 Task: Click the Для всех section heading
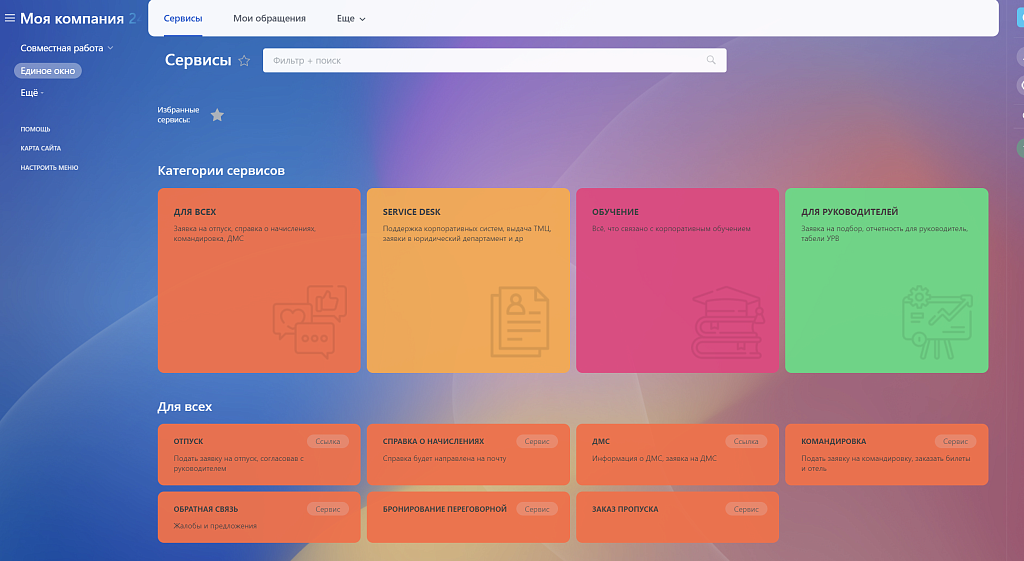[185, 407]
